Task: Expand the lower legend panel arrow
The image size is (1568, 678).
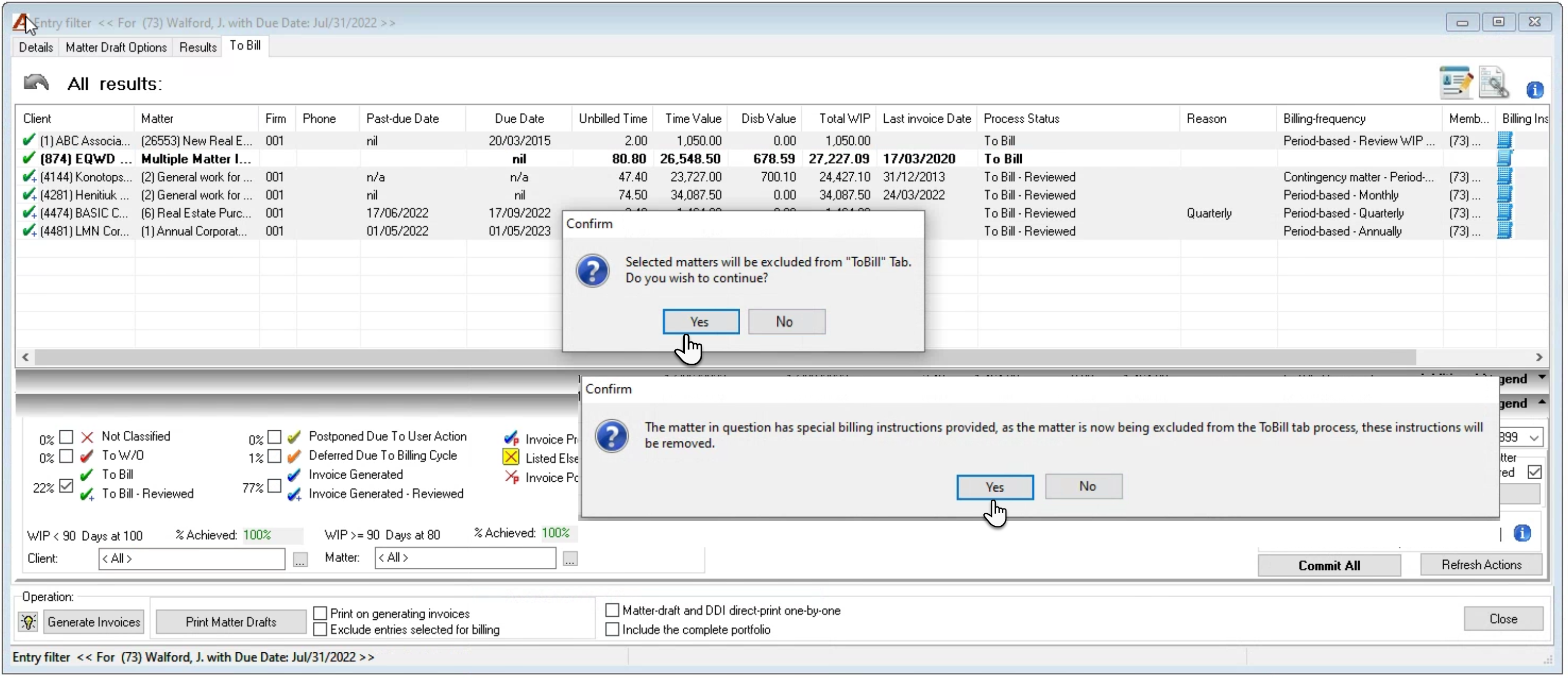Action: click(1541, 401)
